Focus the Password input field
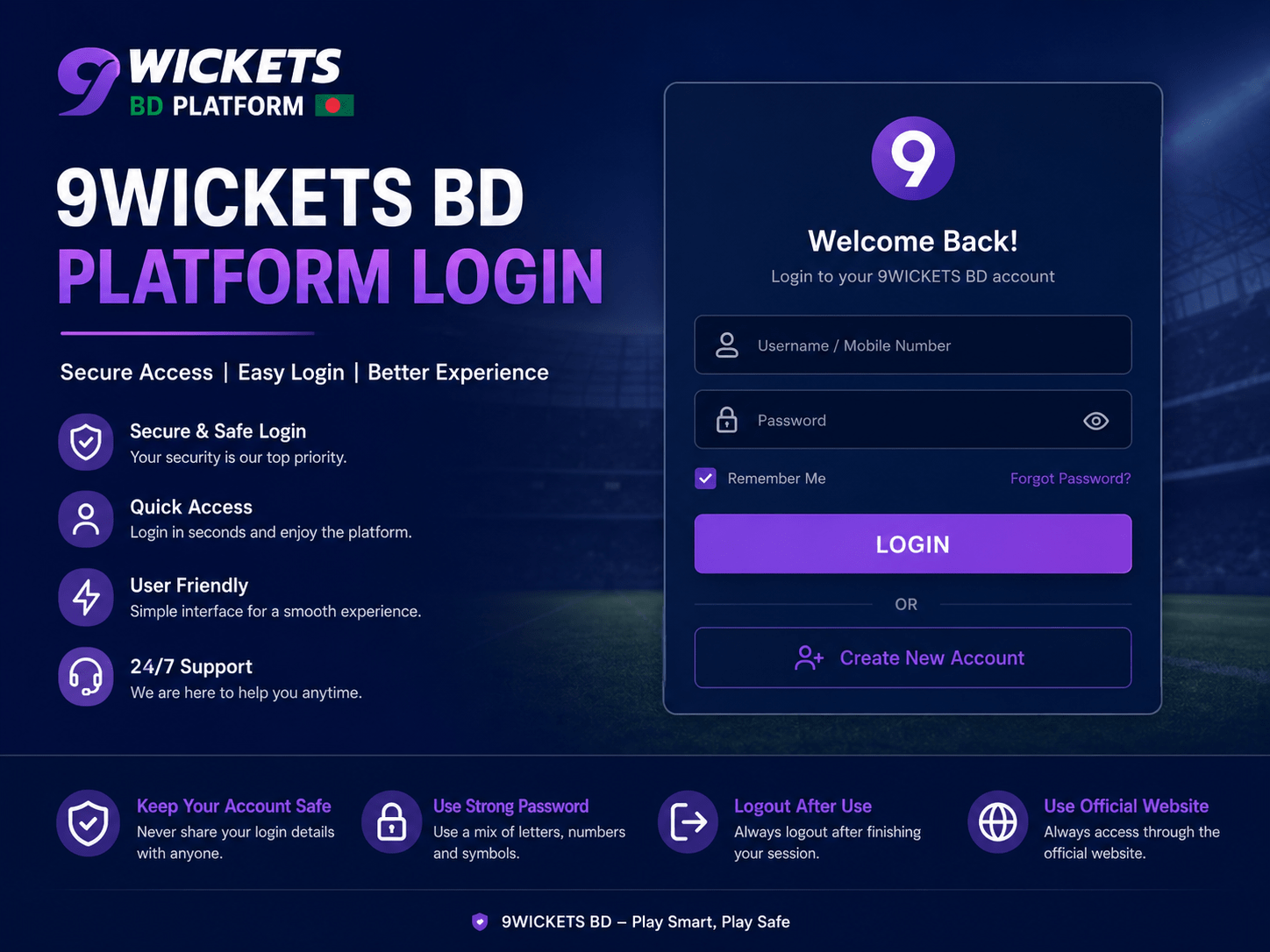 913,420
